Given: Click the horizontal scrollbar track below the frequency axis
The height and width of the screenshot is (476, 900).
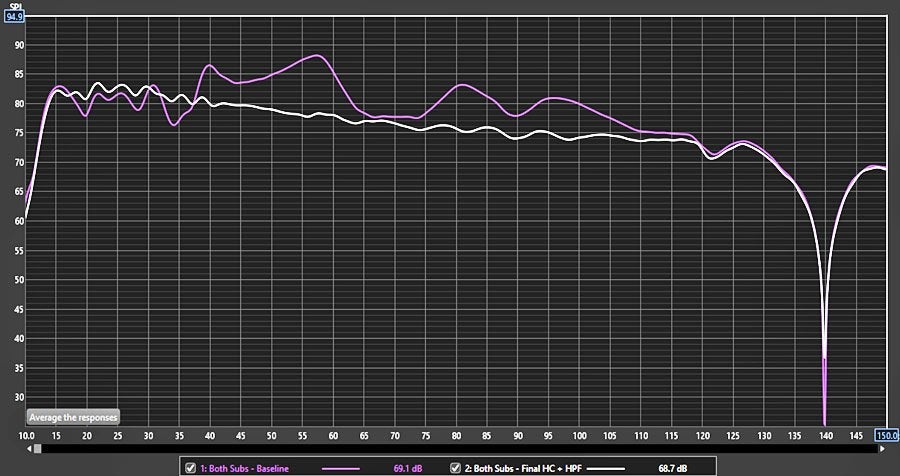Looking at the screenshot, I should (450, 449).
